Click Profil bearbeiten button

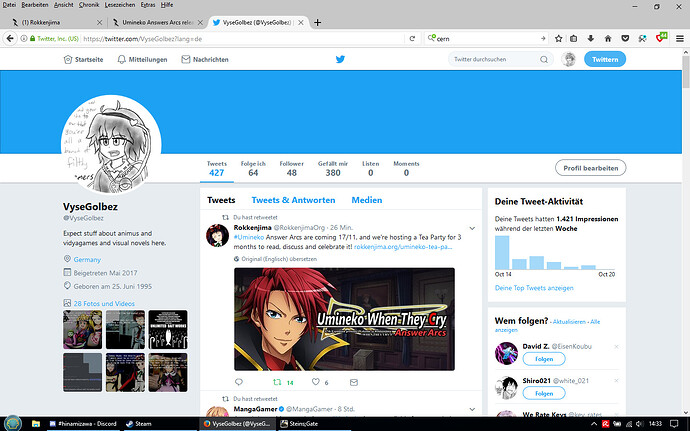coord(591,168)
